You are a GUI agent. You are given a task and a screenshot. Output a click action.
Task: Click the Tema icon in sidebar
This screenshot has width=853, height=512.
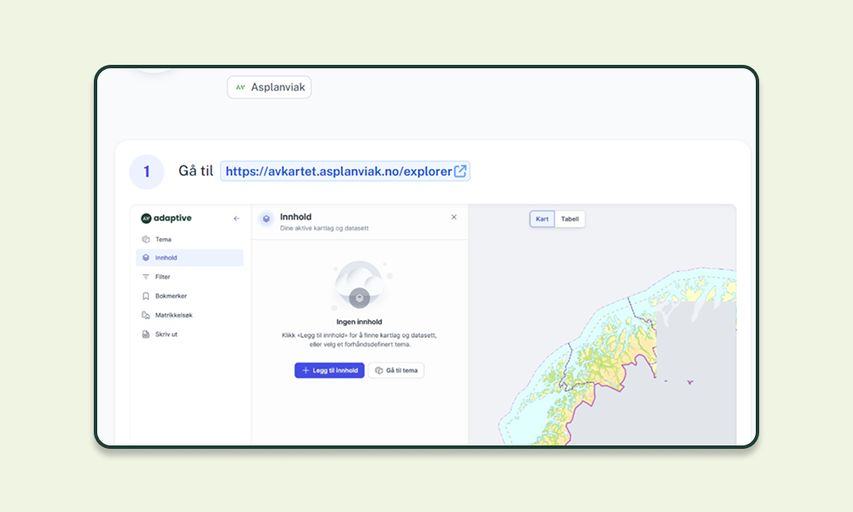point(146,239)
